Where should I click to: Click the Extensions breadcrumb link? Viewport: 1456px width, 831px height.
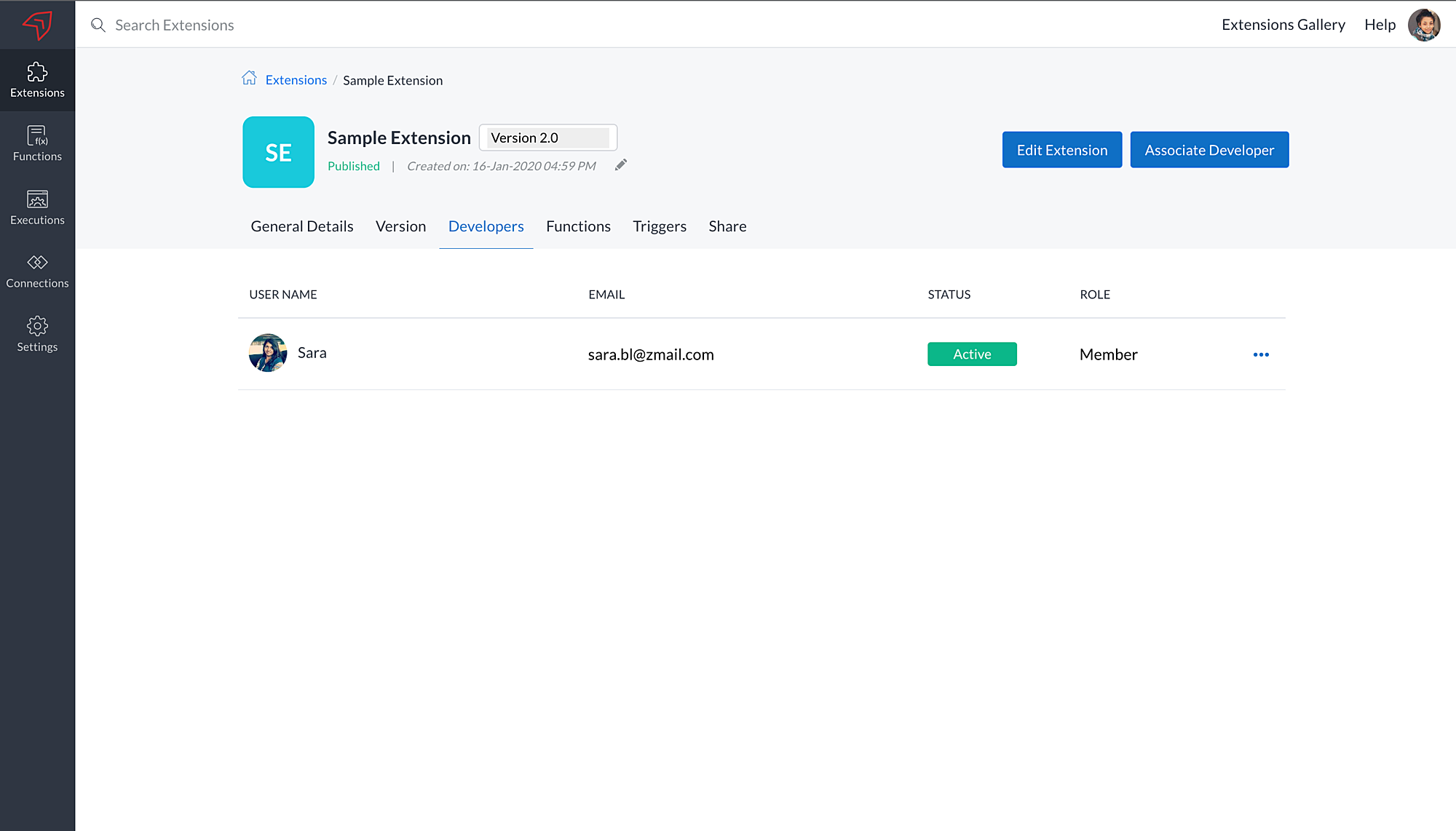point(296,80)
